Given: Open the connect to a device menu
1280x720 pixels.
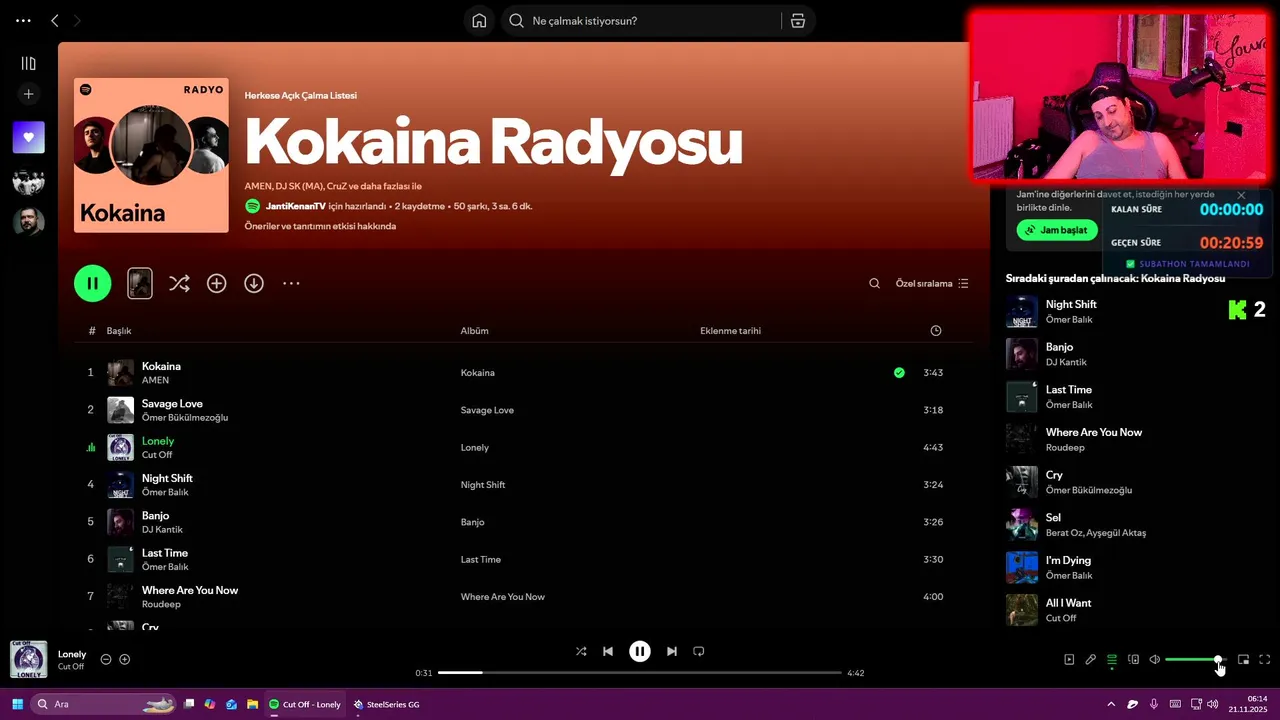Looking at the screenshot, I should pyautogui.click(x=1133, y=659).
